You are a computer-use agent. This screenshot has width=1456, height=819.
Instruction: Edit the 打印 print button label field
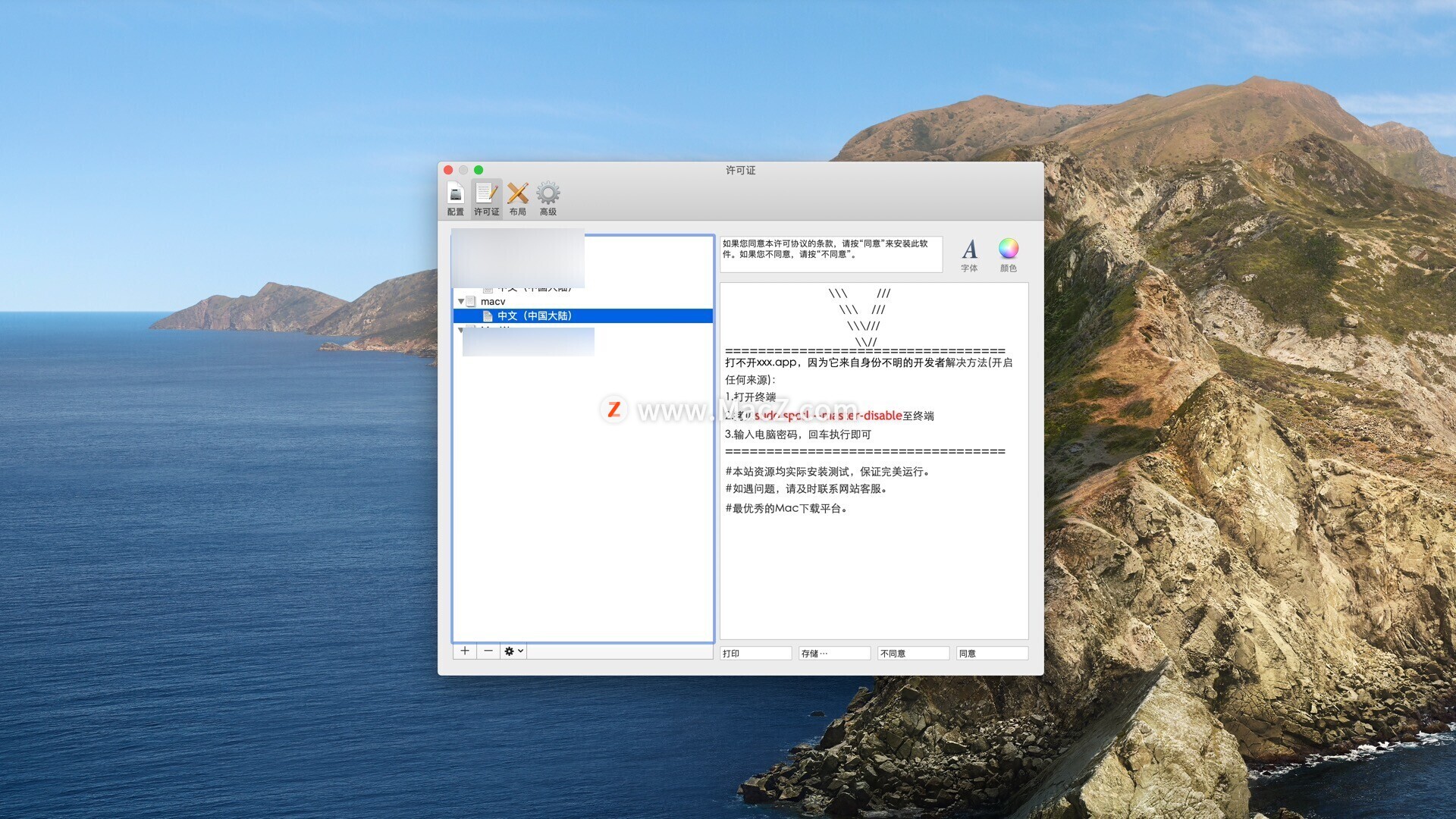click(755, 654)
